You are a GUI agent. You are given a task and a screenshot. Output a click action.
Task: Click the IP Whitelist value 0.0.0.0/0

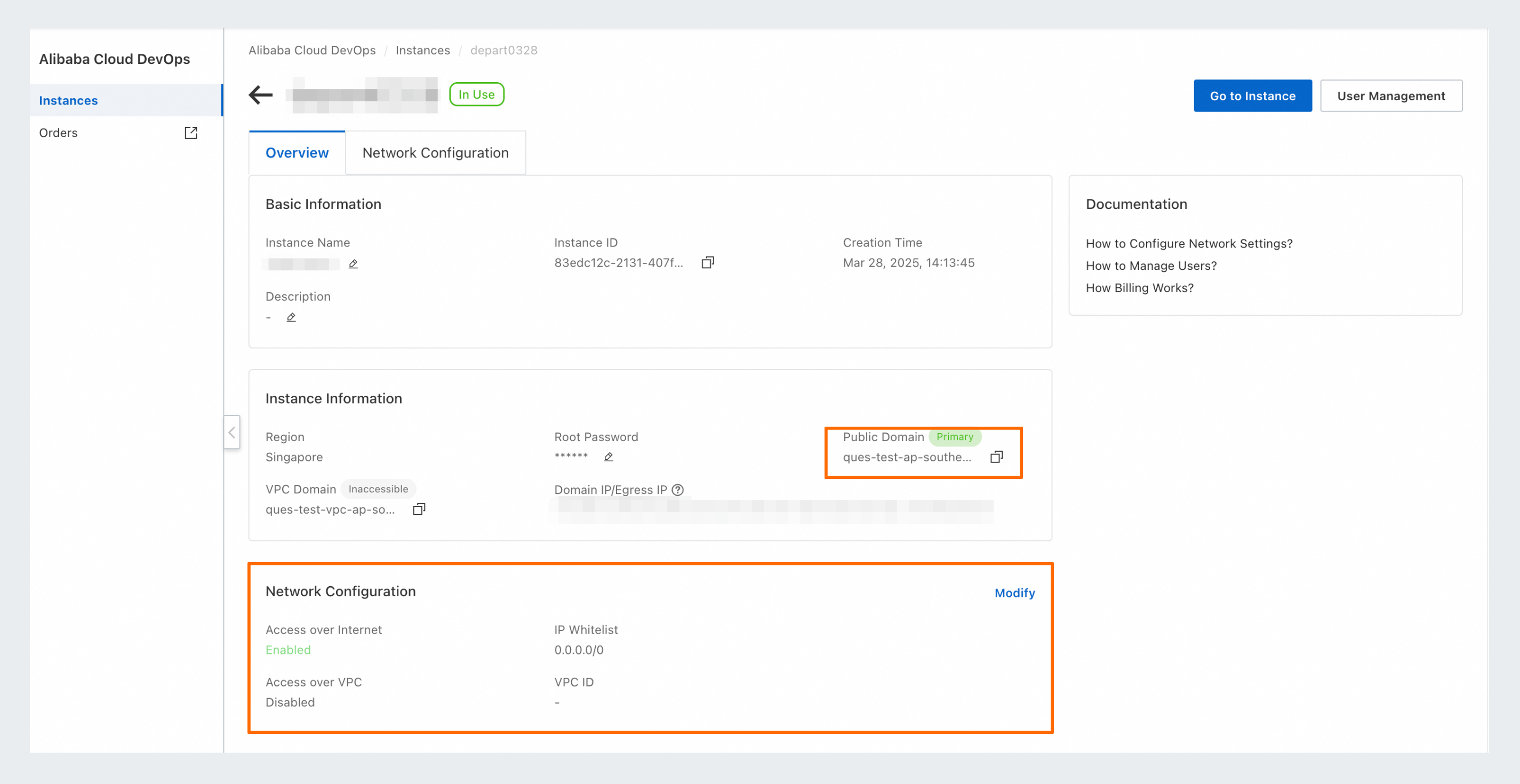pos(578,650)
